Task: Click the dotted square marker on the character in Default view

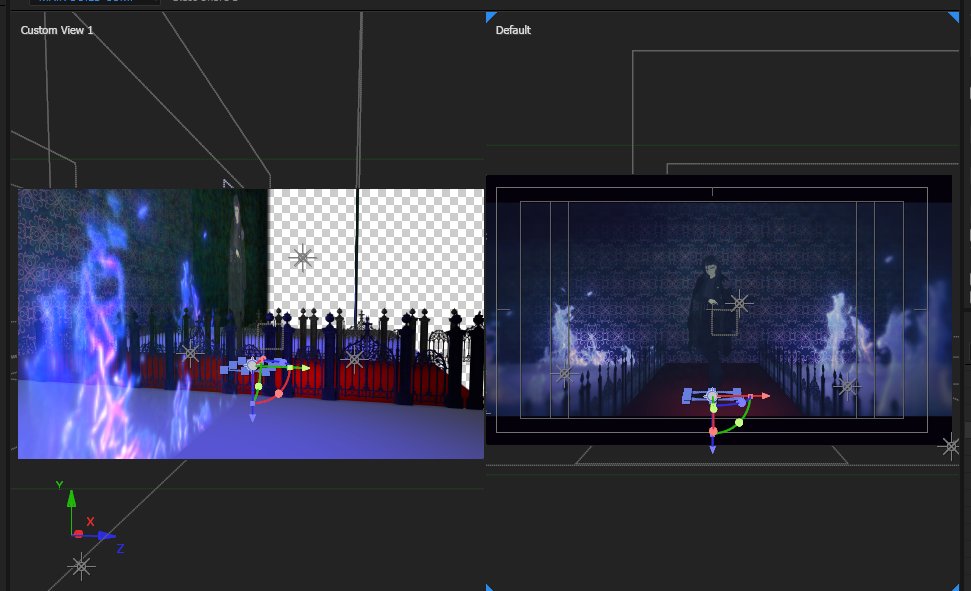Action: click(724, 322)
